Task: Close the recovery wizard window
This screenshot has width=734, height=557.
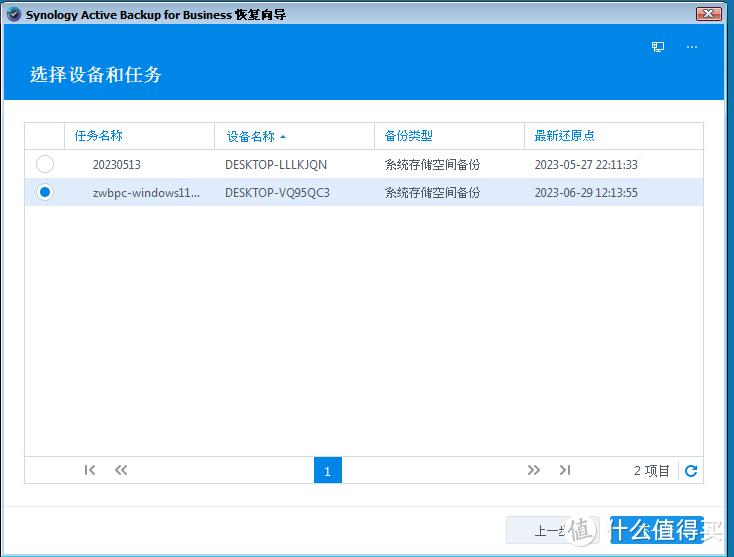Action: pyautogui.click(x=709, y=14)
